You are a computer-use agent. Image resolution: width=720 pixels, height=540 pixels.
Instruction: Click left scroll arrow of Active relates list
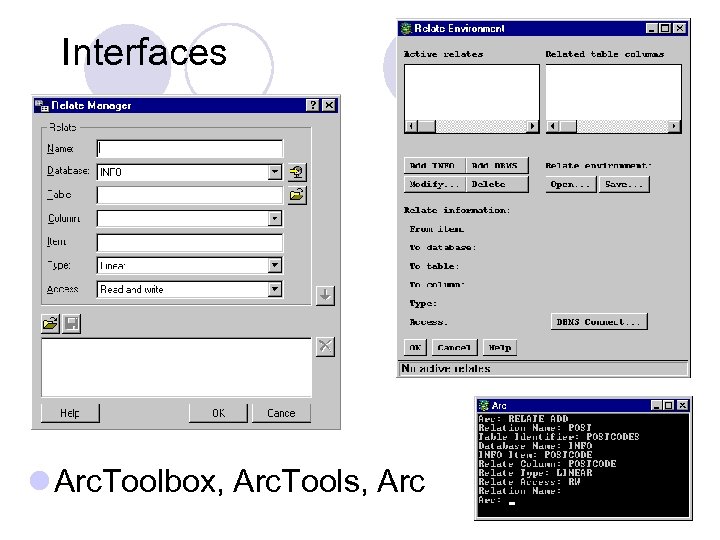click(411, 126)
